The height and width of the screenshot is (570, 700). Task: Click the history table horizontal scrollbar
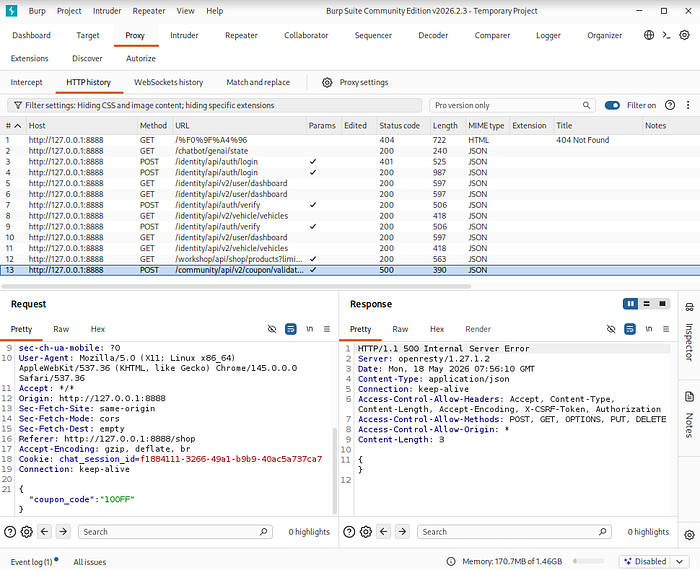pos(236,286)
